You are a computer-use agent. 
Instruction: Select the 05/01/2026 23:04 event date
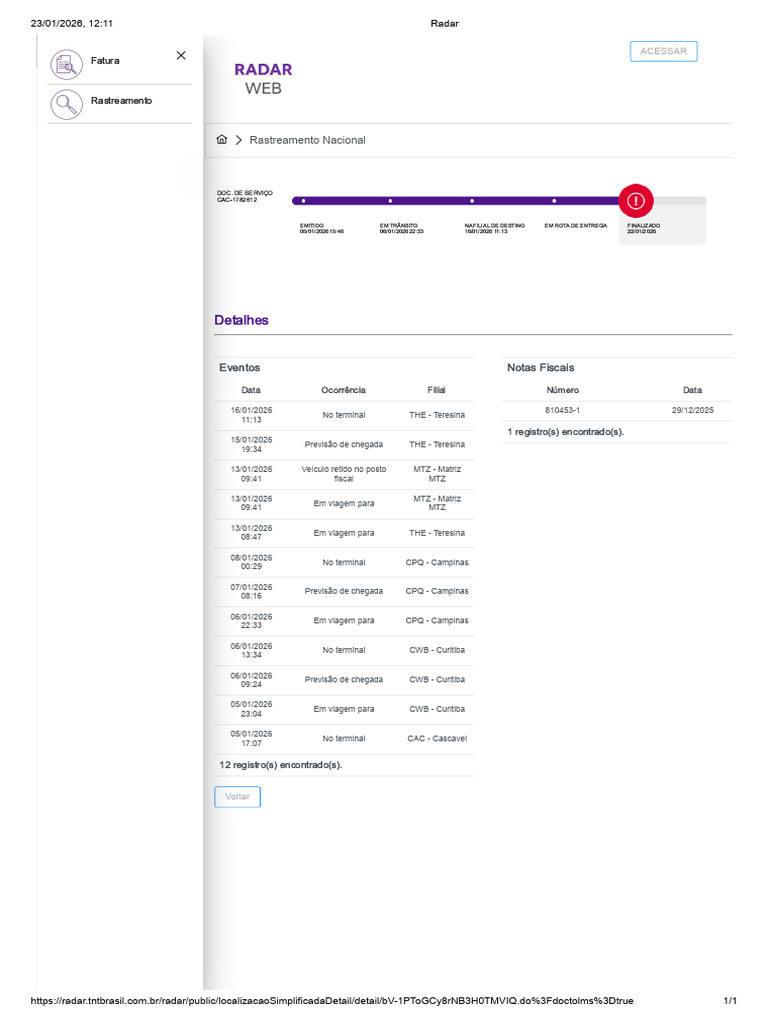251,709
